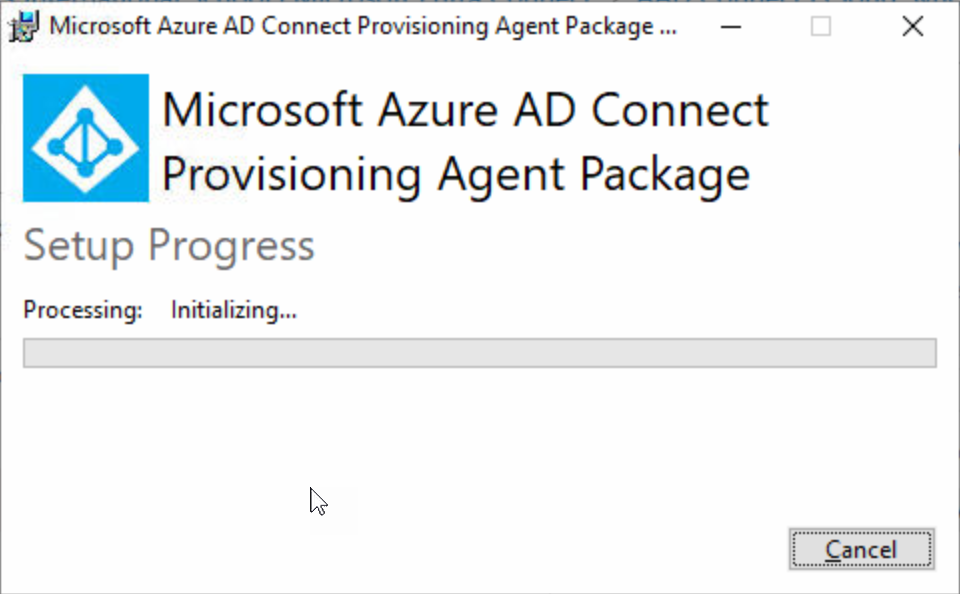Click the word "Agent" in the large heading
This screenshot has height=594, width=960.
click(501, 176)
